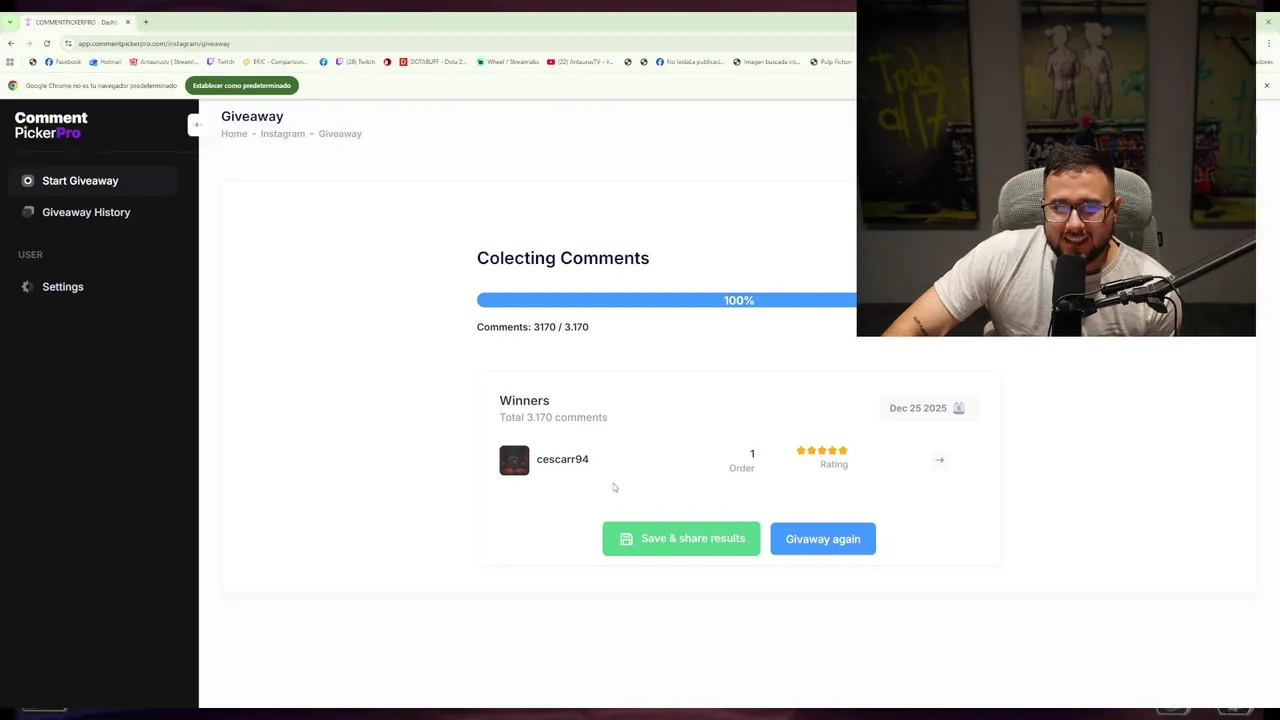Click the Comment Picker Pro logo
Screen dimensions: 1280x720
click(x=51, y=125)
